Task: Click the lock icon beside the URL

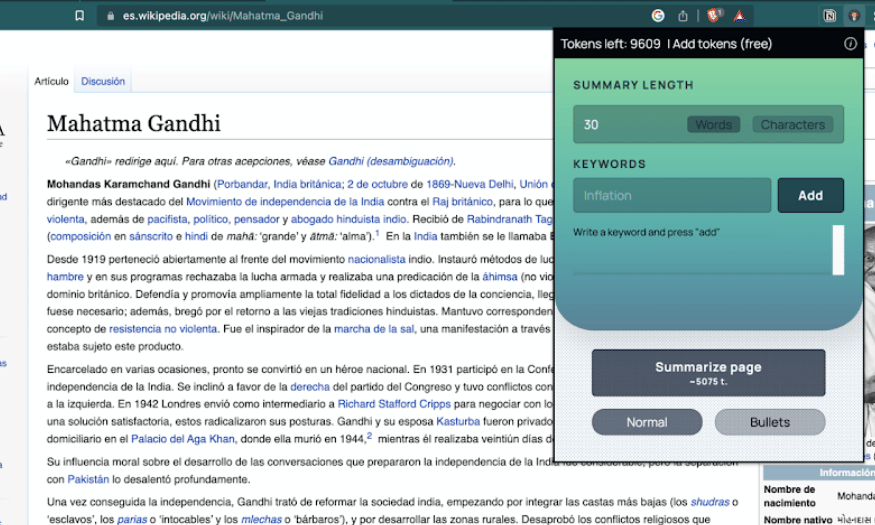Action: (x=110, y=16)
